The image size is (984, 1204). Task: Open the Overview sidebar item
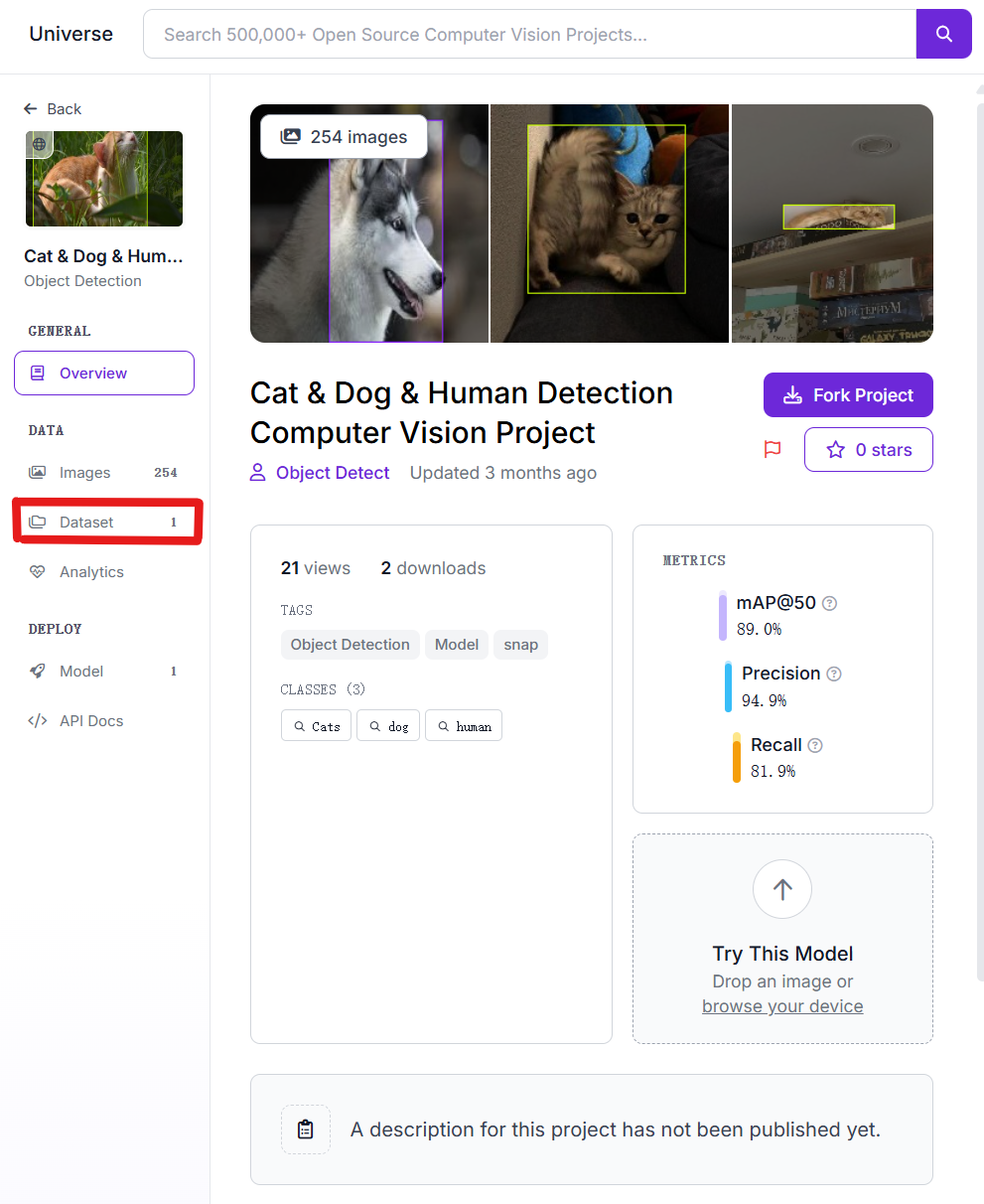(104, 374)
